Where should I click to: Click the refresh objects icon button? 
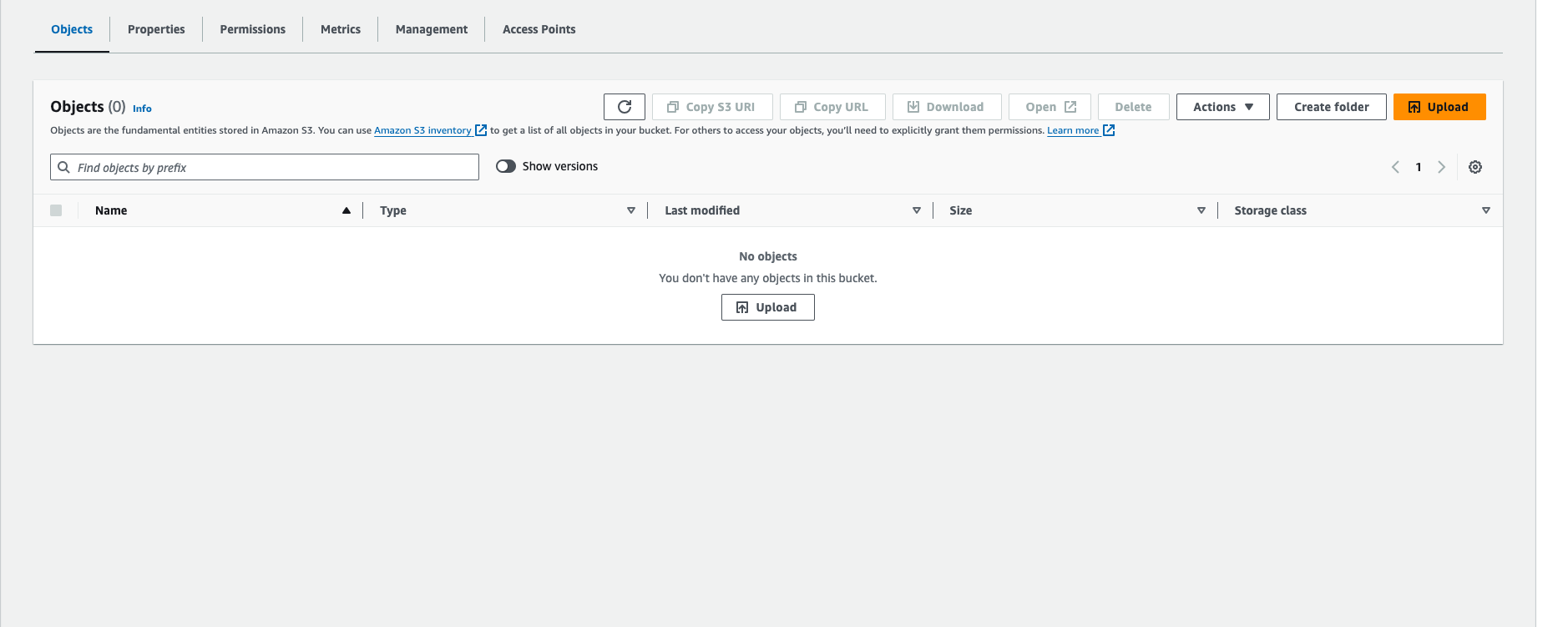point(624,107)
